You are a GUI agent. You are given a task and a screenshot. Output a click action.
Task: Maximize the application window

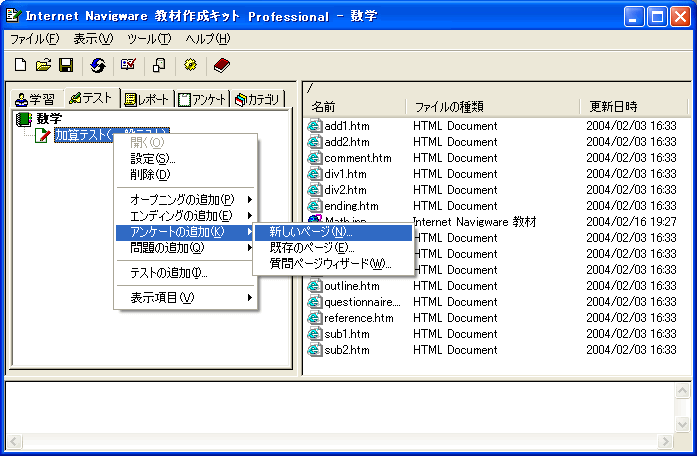(x=657, y=17)
